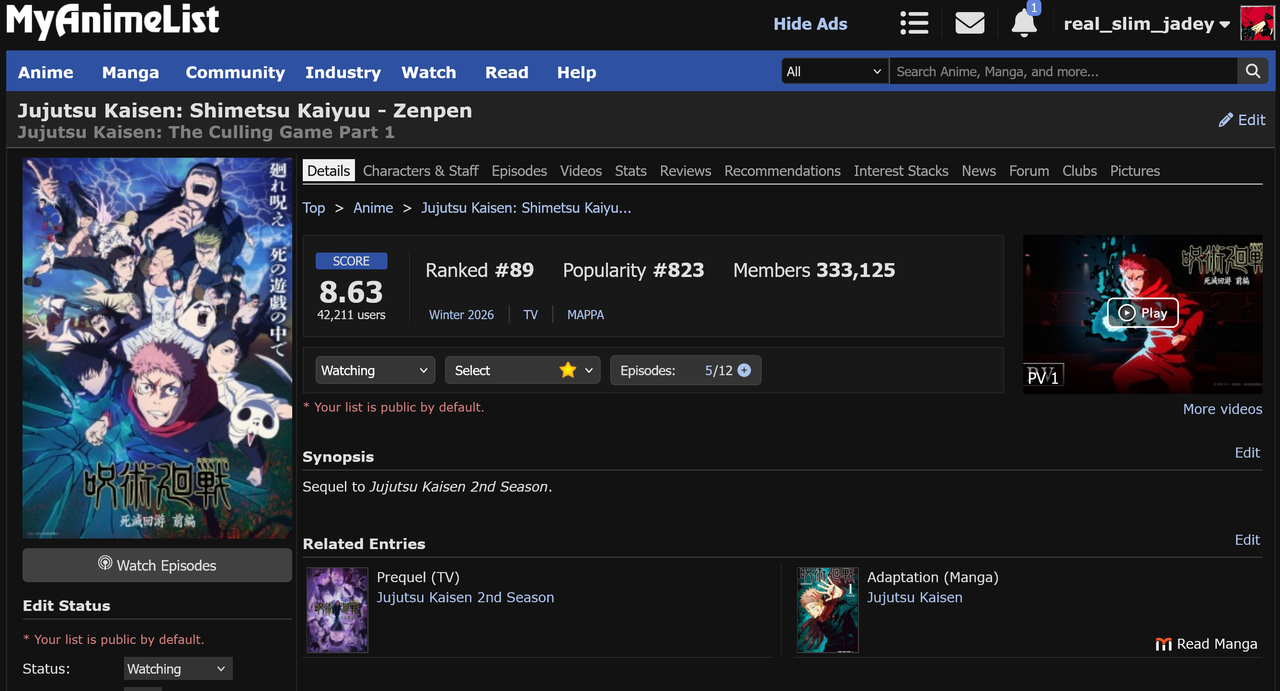Switch to the Videos tab
The height and width of the screenshot is (691, 1280).
coord(581,171)
